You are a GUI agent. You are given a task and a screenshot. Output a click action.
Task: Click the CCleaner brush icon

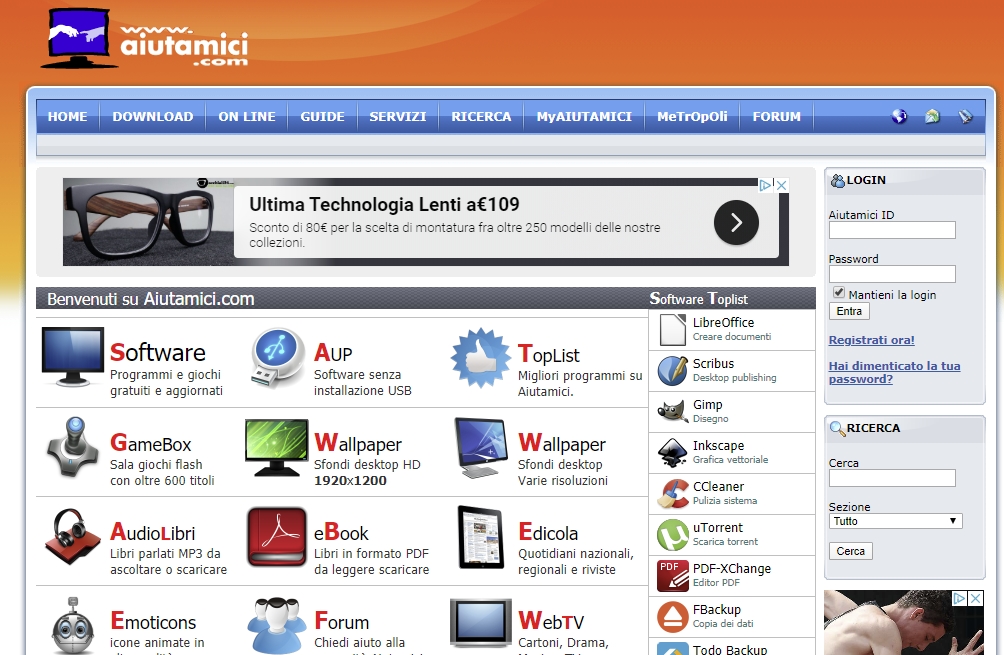[x=672, y=494]
